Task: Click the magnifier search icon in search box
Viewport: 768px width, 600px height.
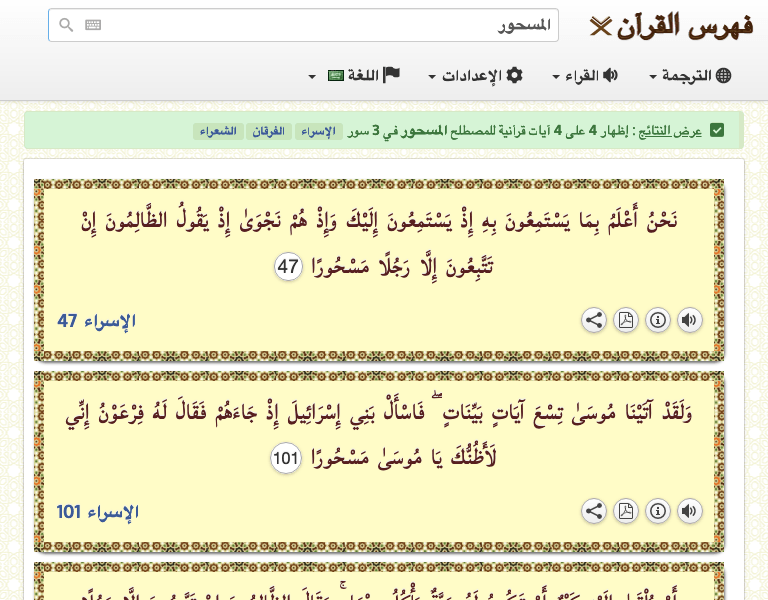Action: pyautogui.click(x=66, y=26)
